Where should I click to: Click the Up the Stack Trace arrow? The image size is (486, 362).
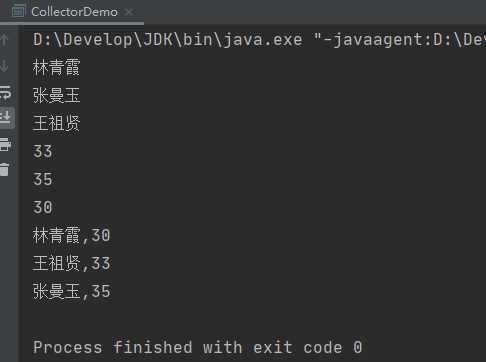click(5, 39)
